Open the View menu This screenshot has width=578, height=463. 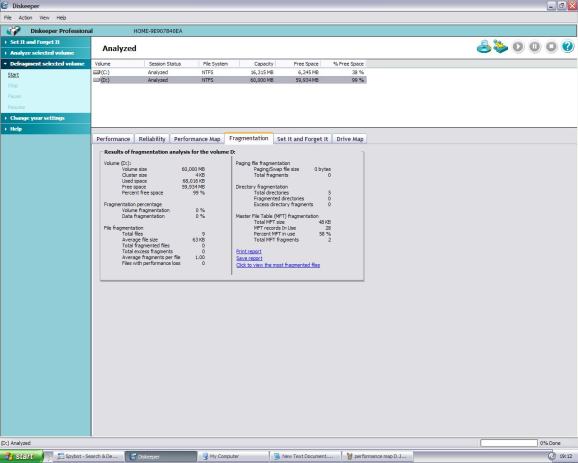[44, 18]
